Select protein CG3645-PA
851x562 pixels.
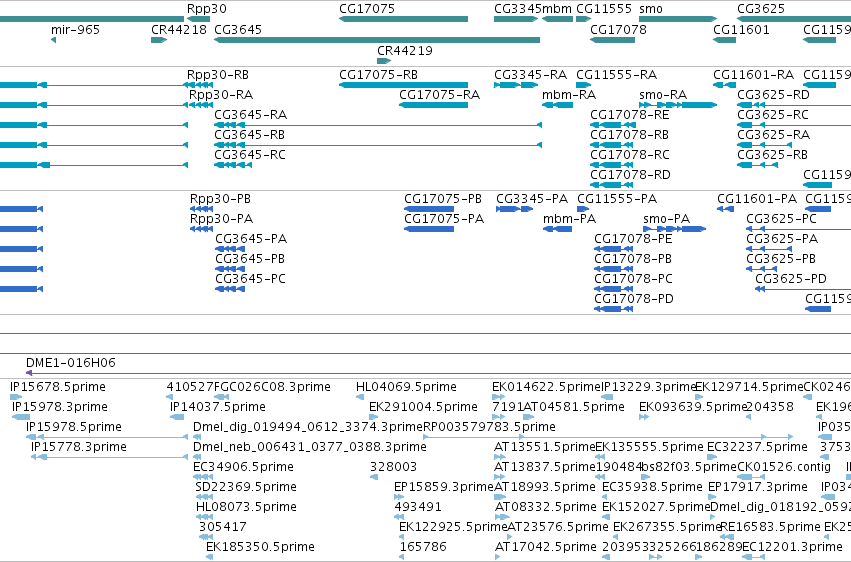coord(251,239)
